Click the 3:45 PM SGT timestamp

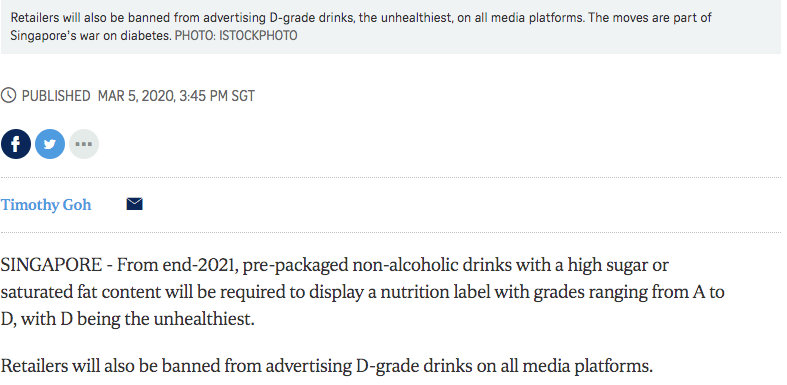217,96
